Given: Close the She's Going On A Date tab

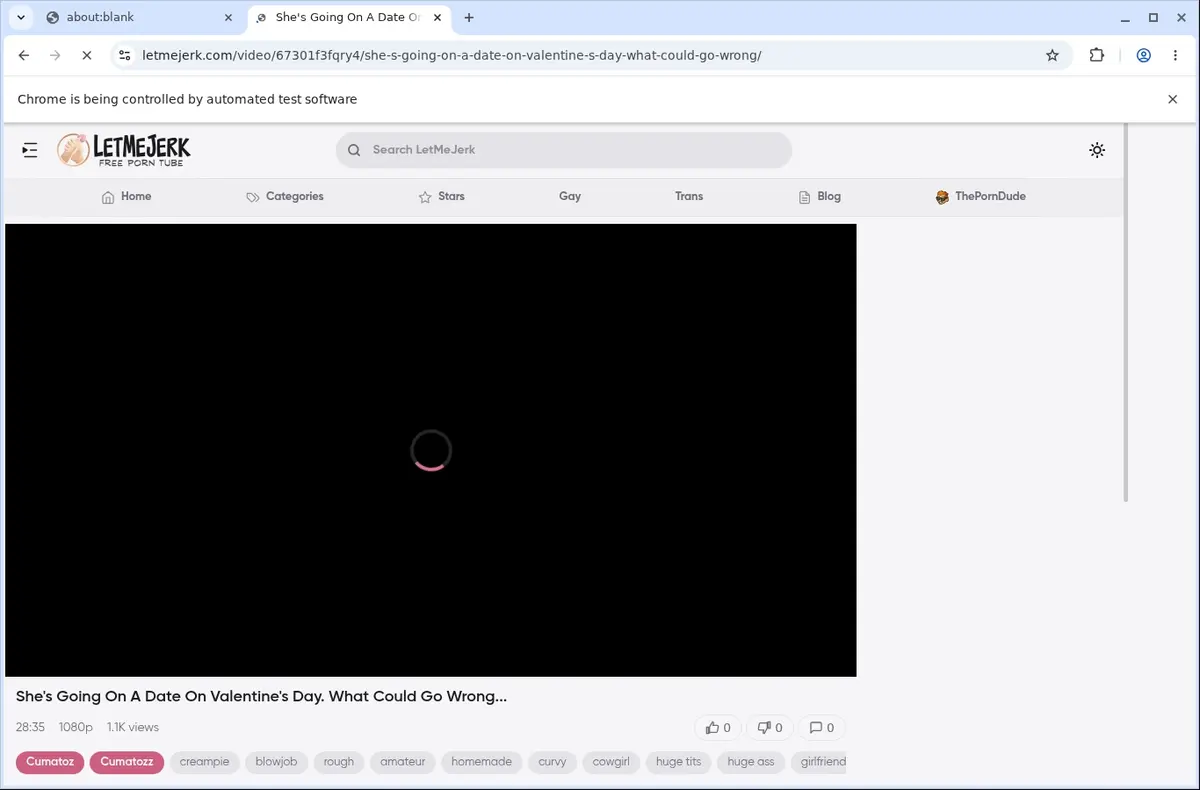Looking at the screenshot, I should click(435, 17).
